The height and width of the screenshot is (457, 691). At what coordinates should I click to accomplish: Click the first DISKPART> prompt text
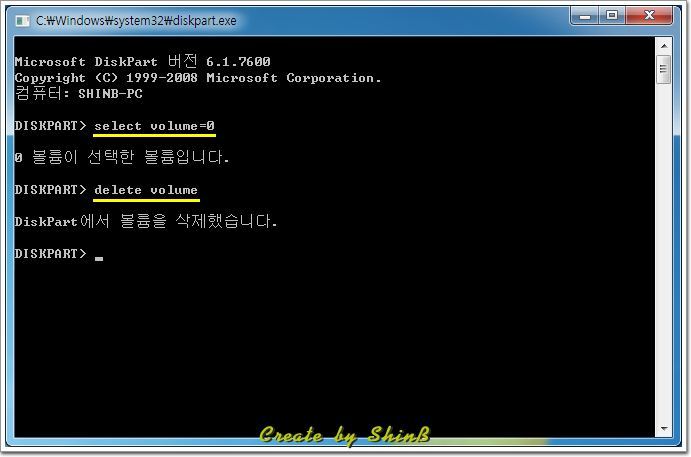pyautogui.click(x=50, y=126)
